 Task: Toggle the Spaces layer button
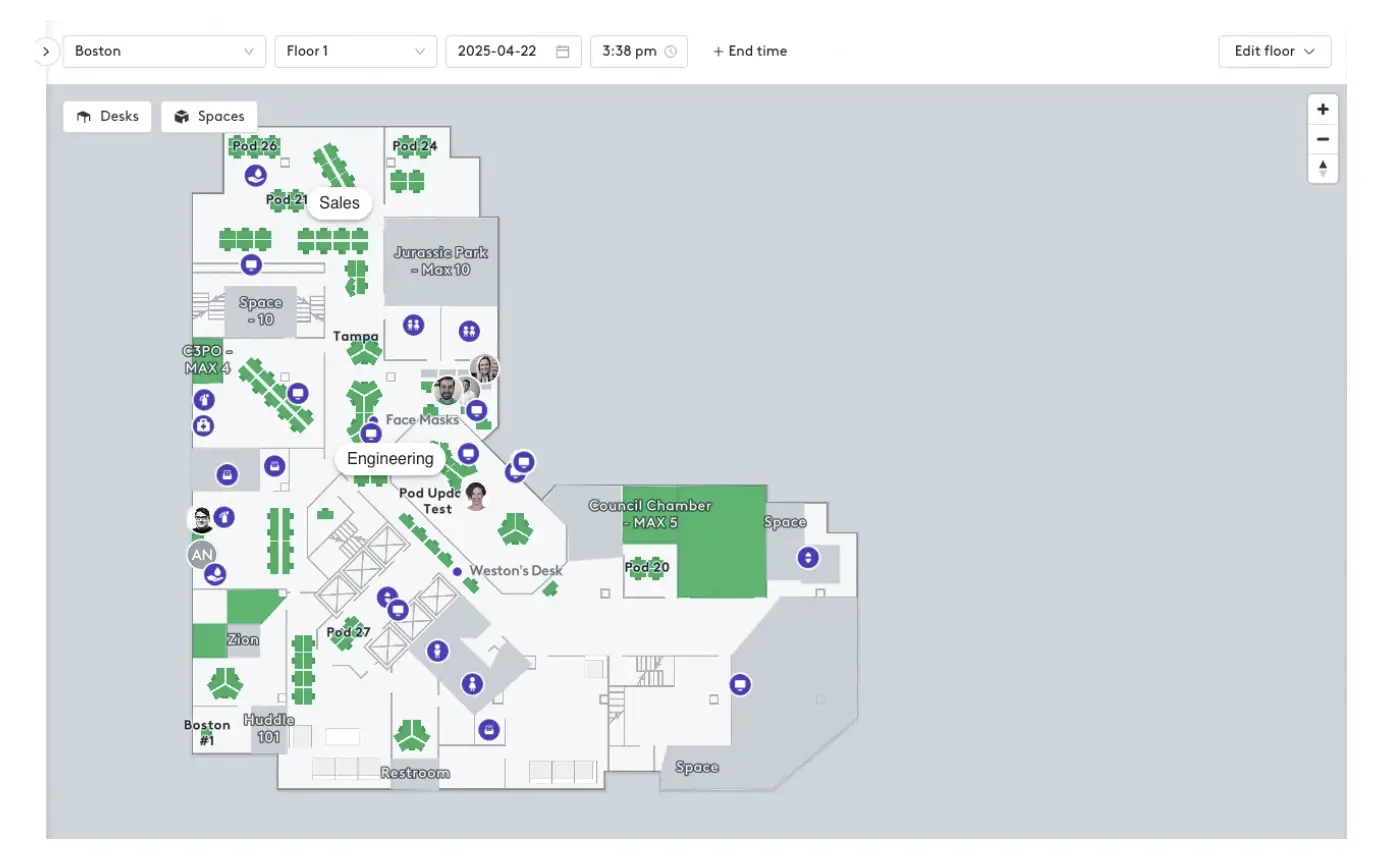[209, 116]
